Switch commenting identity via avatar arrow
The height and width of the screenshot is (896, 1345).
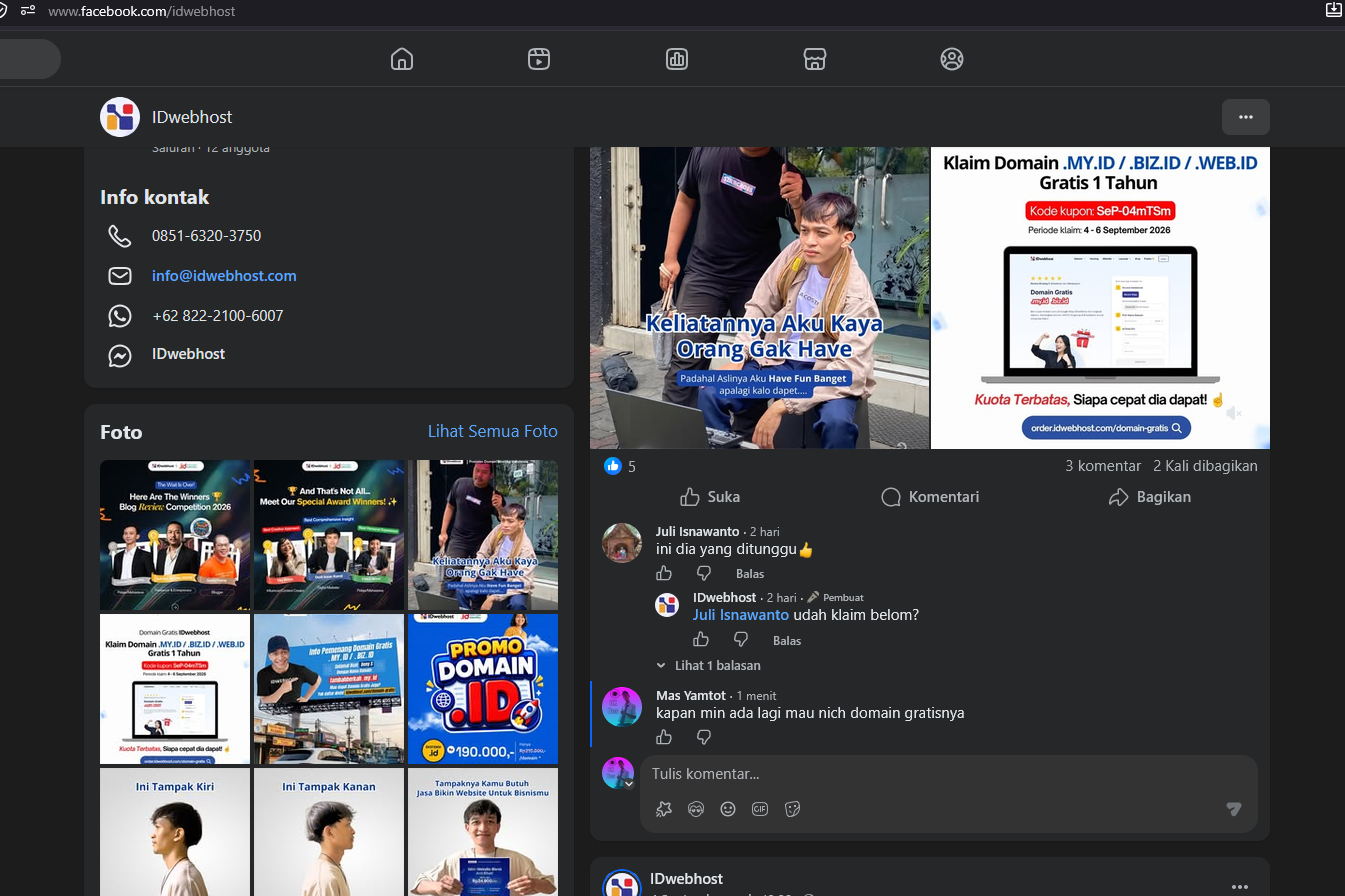tap(629, 784)
